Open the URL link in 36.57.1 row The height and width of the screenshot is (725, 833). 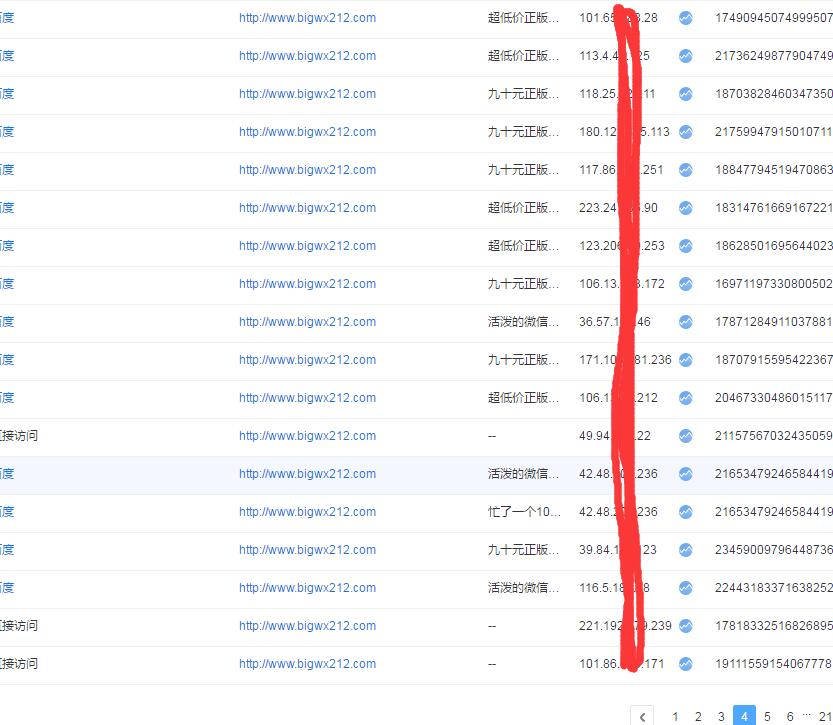click(308, 322)
